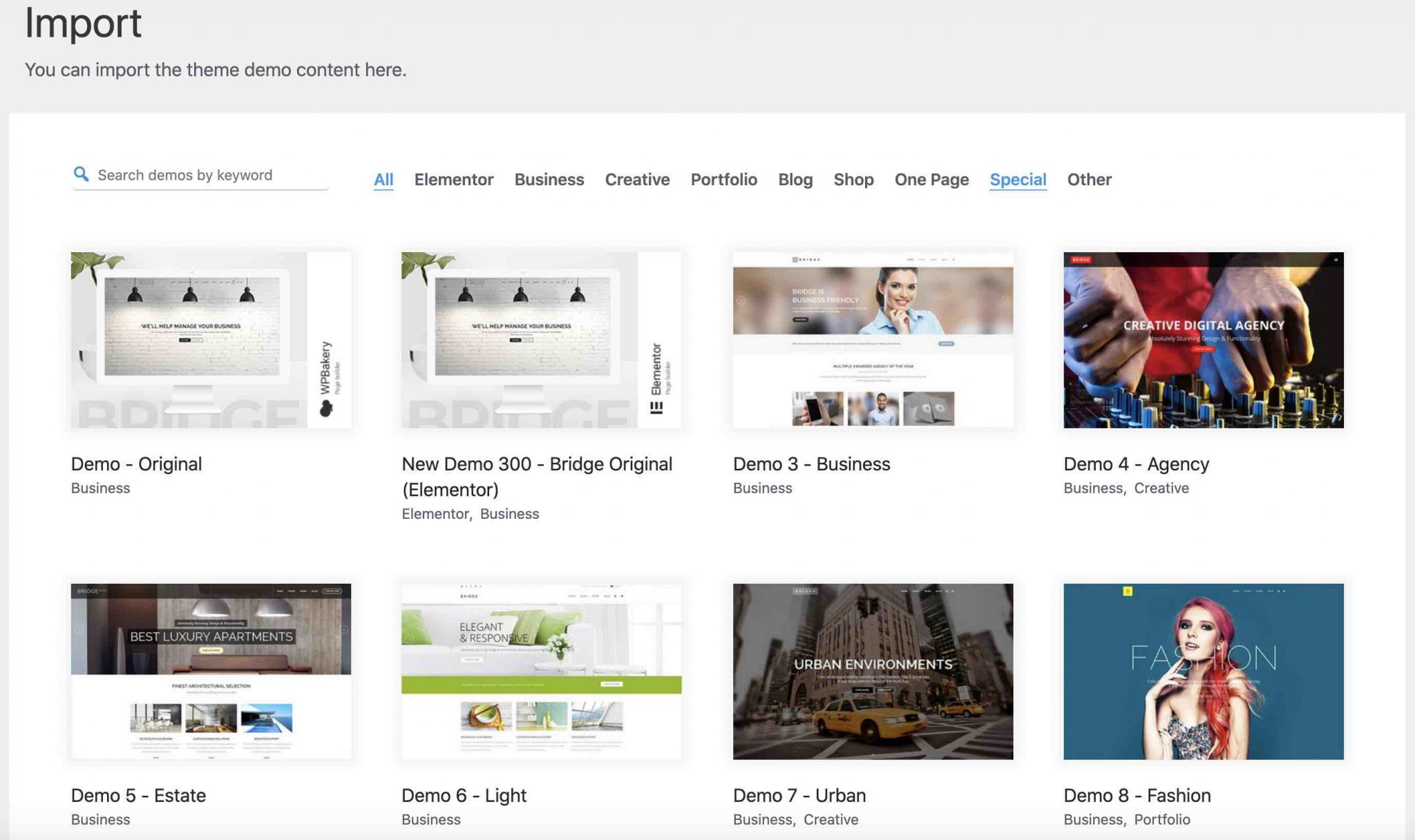The height and width of the screenshot is (840, 1415).
Task: Select the Shop filter tab
Action: 853,180
